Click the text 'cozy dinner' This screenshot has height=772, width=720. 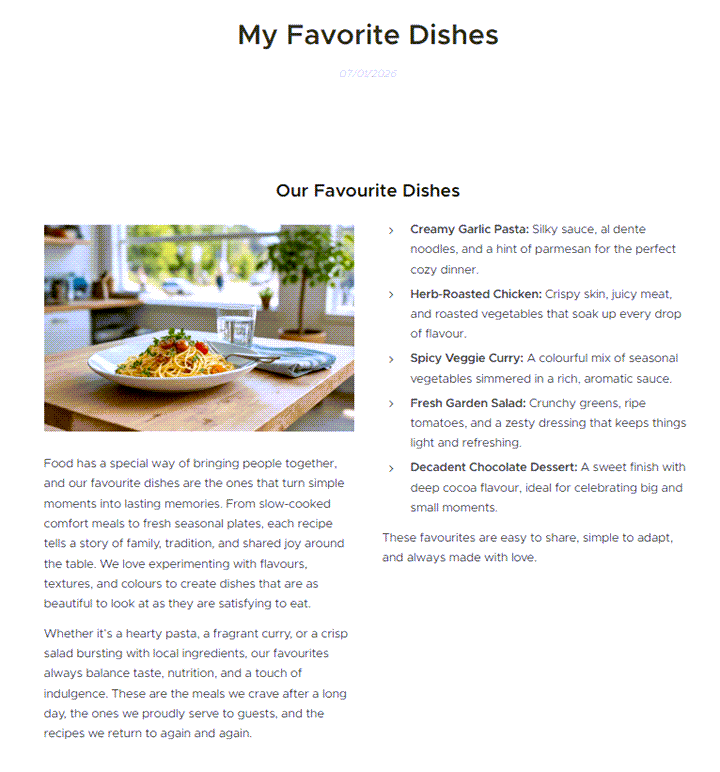[x=444, y=270]
